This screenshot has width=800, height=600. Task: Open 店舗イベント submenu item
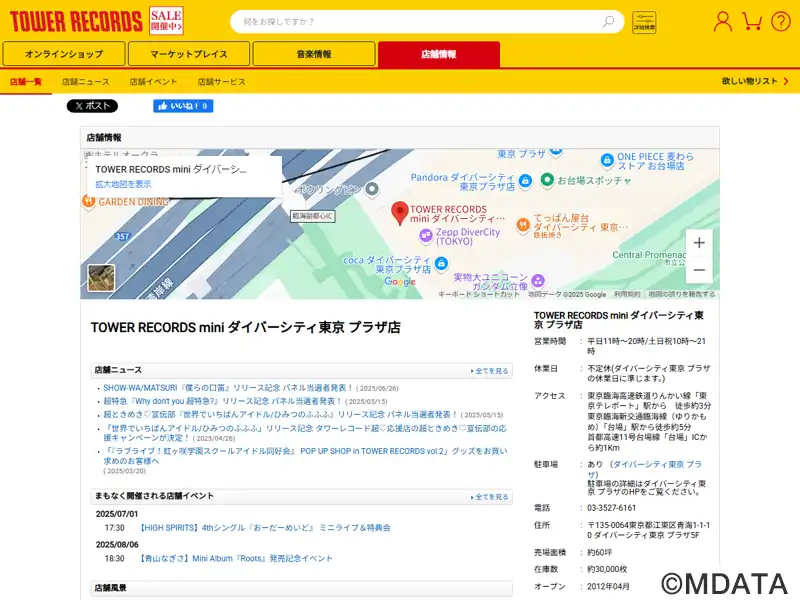click(x=153, y=82)
